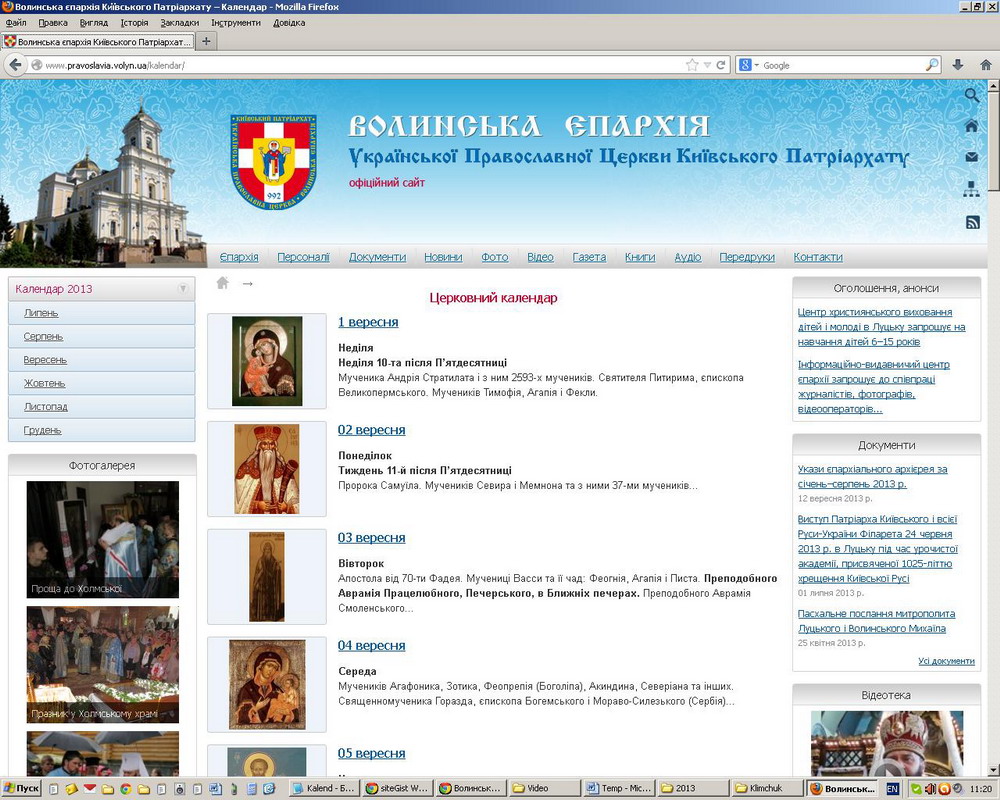The image size is (1000, 800).
Task: Bookmark this page with the star icon
Action: (692, 65)
